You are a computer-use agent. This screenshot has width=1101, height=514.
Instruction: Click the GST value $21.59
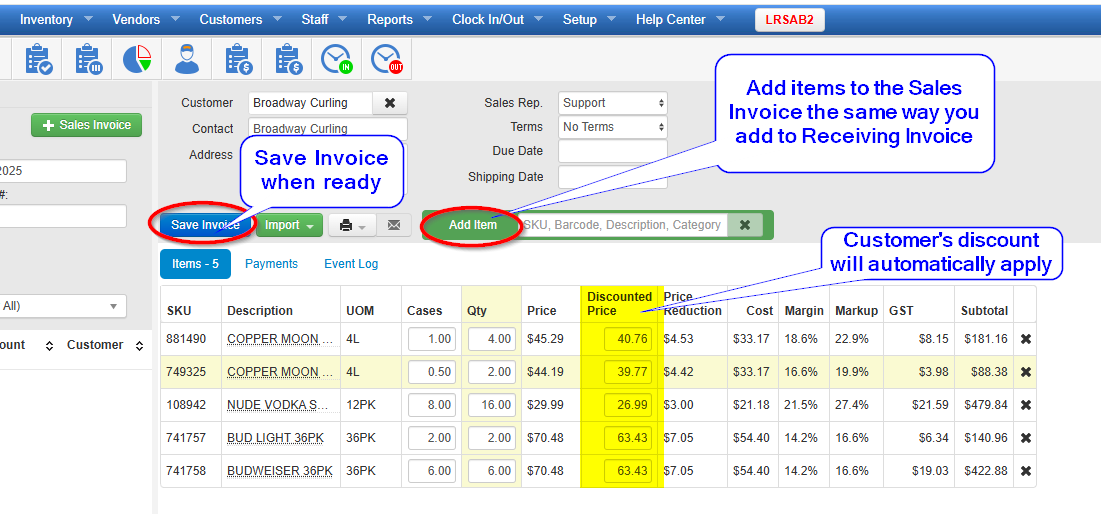point(929,405)
